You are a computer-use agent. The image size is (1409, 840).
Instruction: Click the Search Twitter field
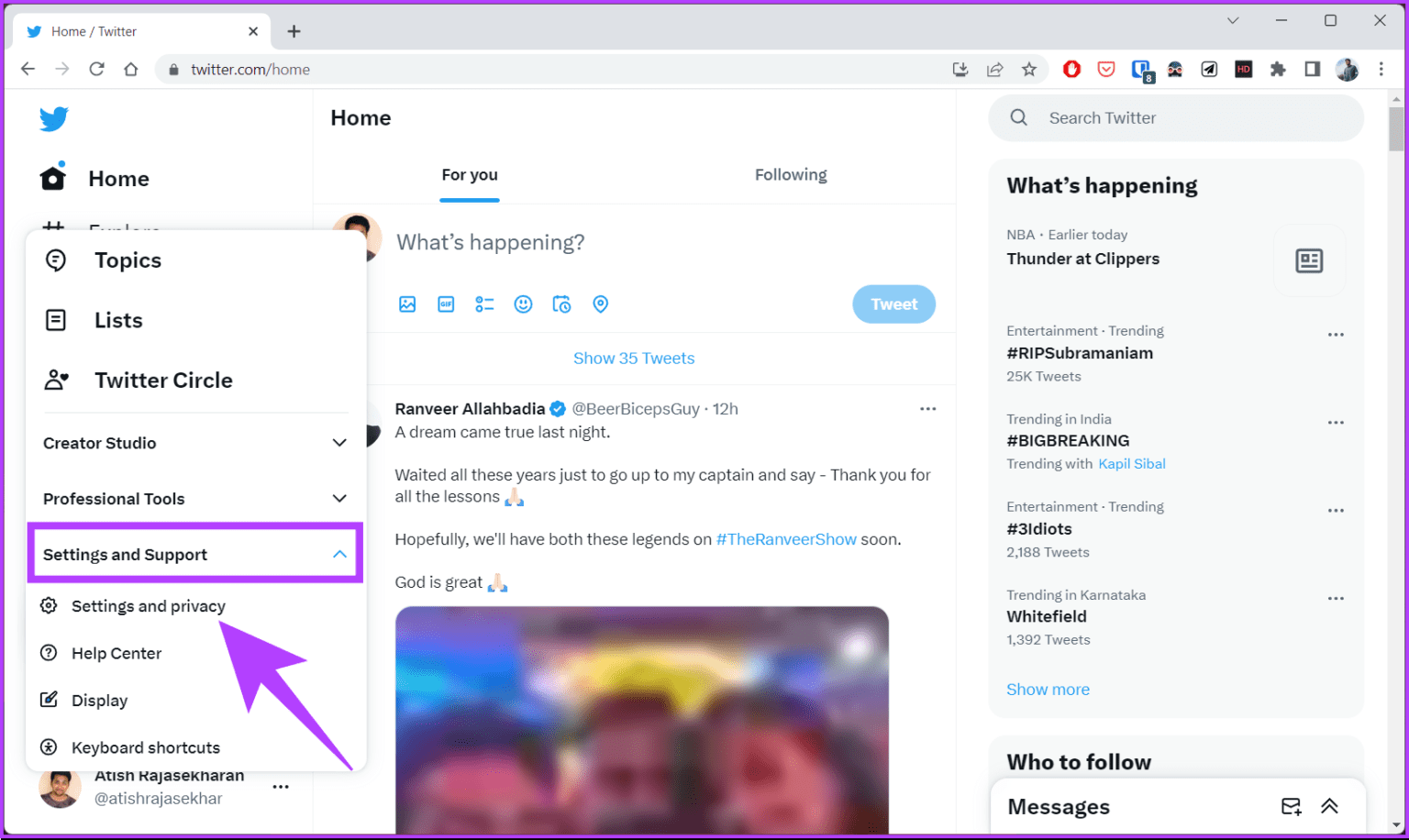point(1176,117)
